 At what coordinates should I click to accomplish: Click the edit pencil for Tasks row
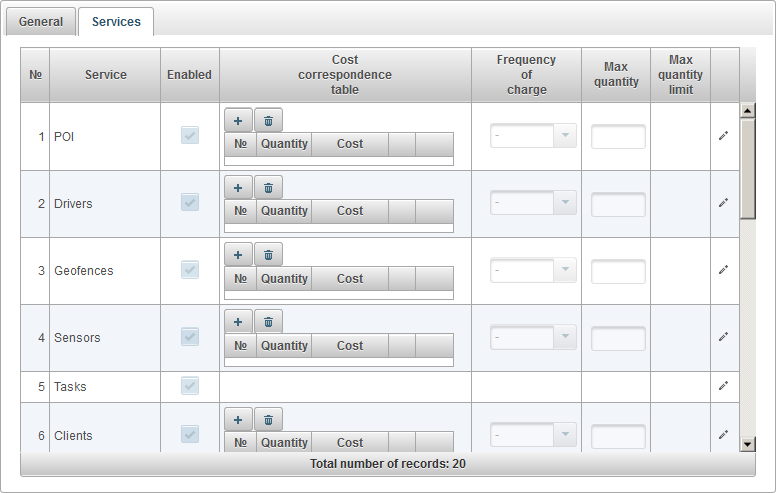(723, 386)
